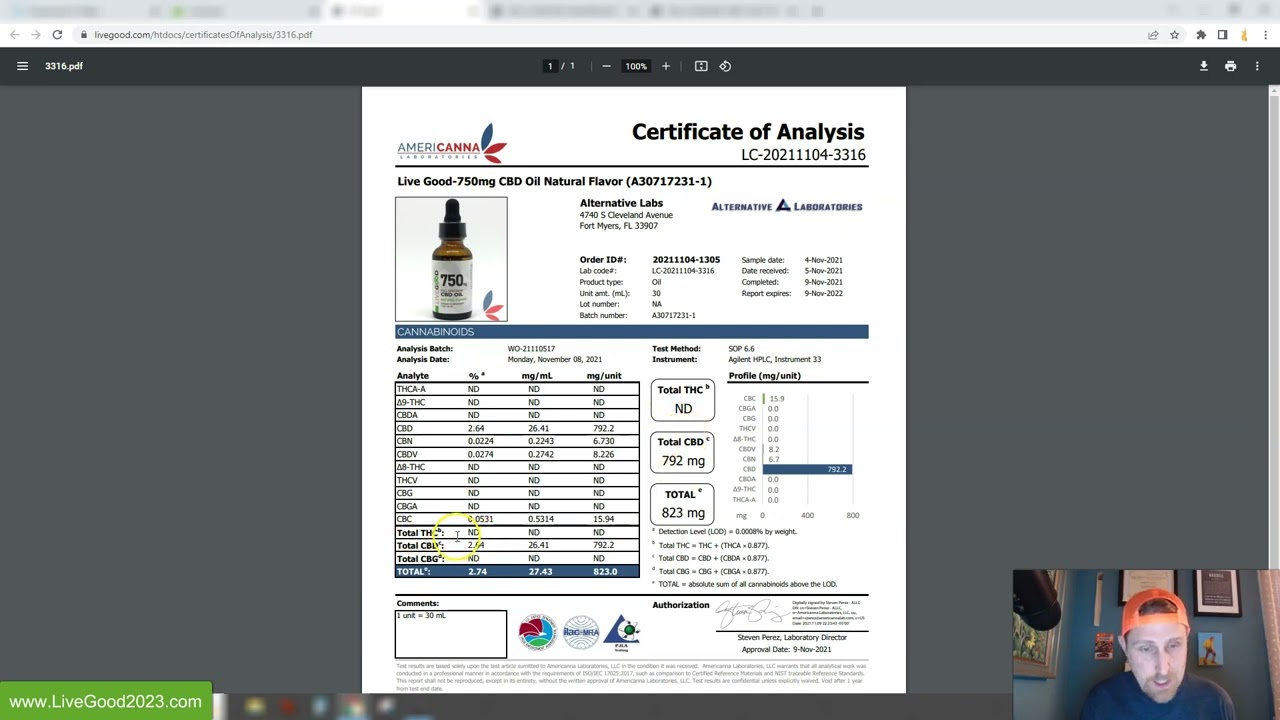Click the site lock icon in address bar

pos(84,35)
